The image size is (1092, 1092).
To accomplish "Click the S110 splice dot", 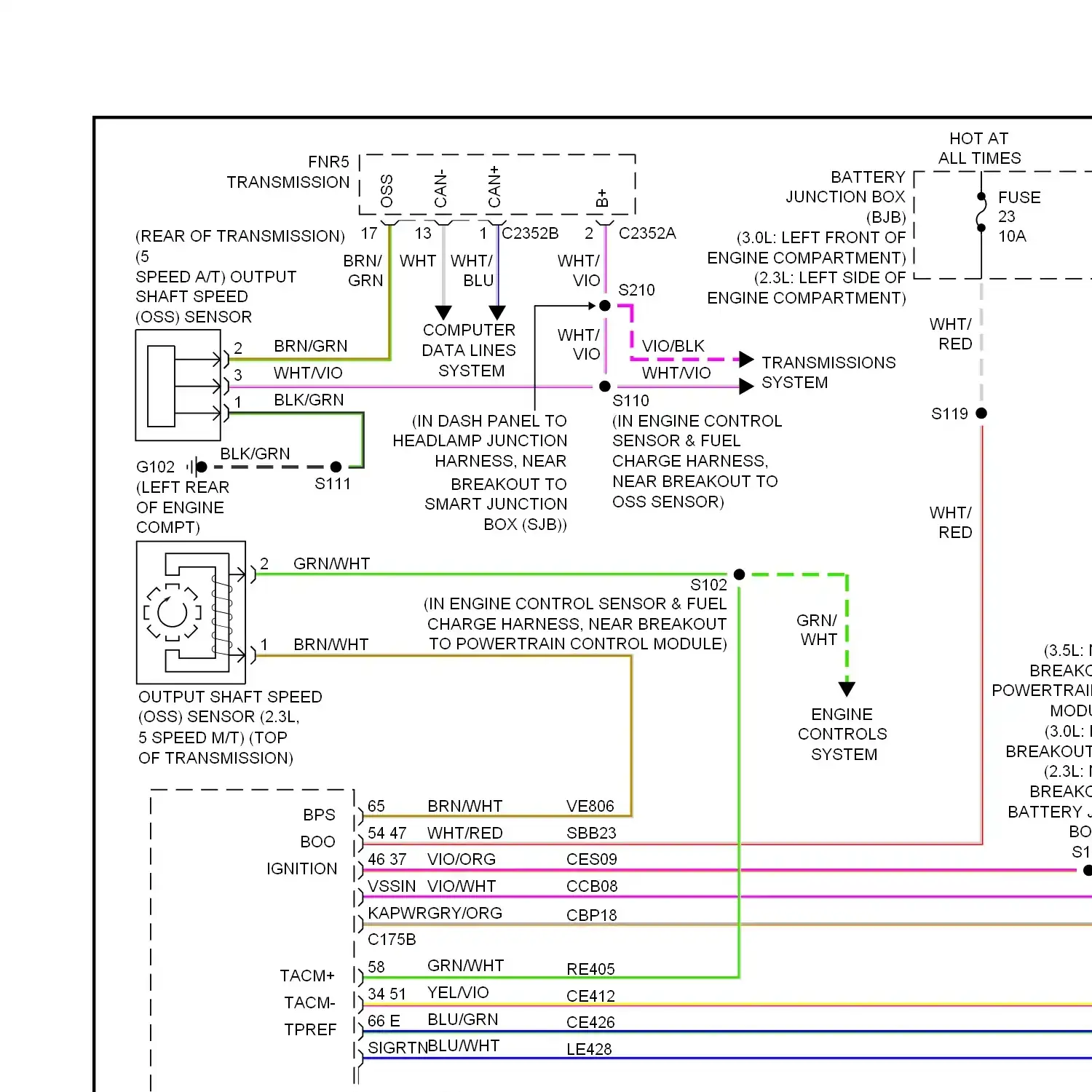I will (604, 386).
